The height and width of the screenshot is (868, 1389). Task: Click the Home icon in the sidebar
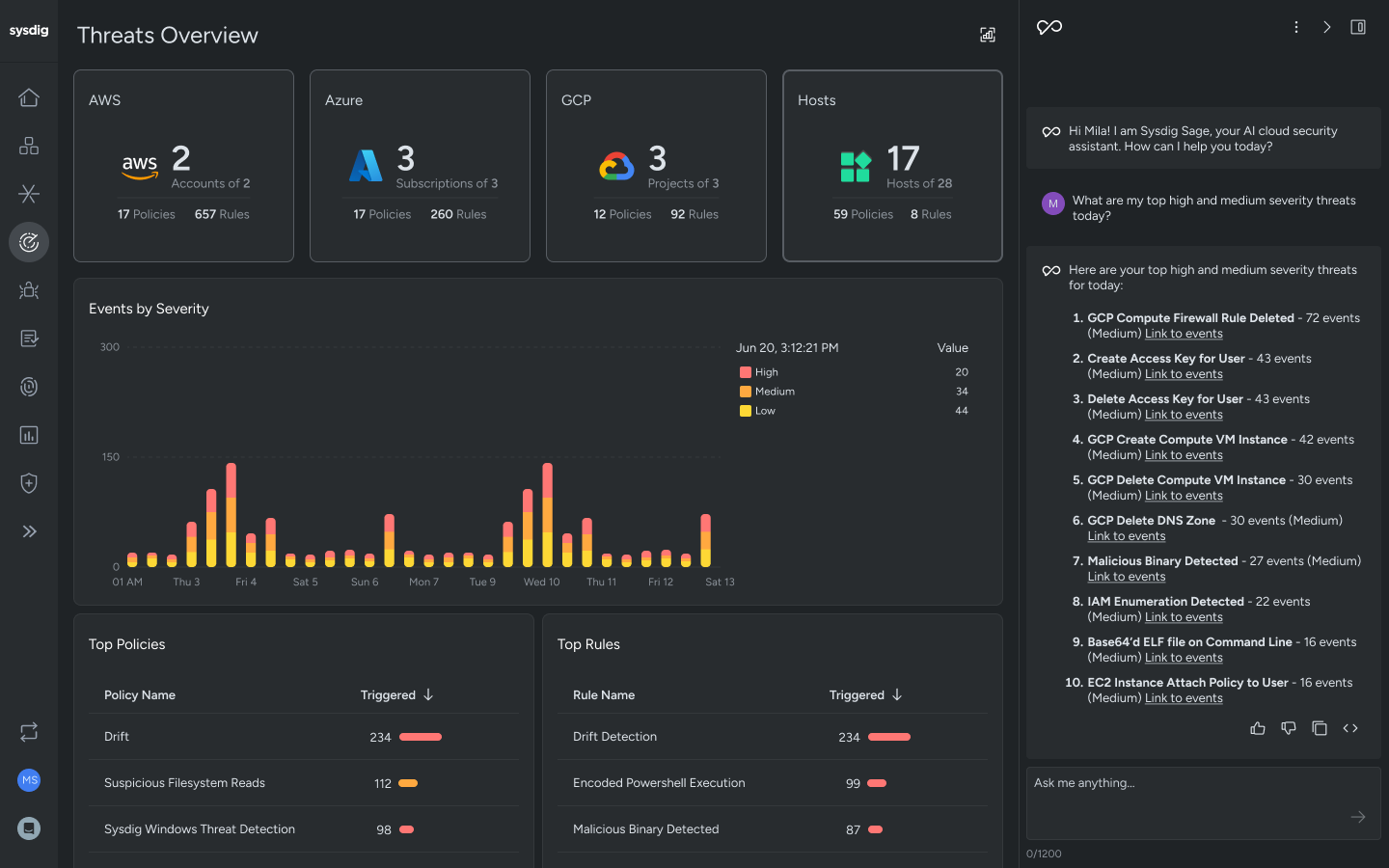click(x=29, y=97)
